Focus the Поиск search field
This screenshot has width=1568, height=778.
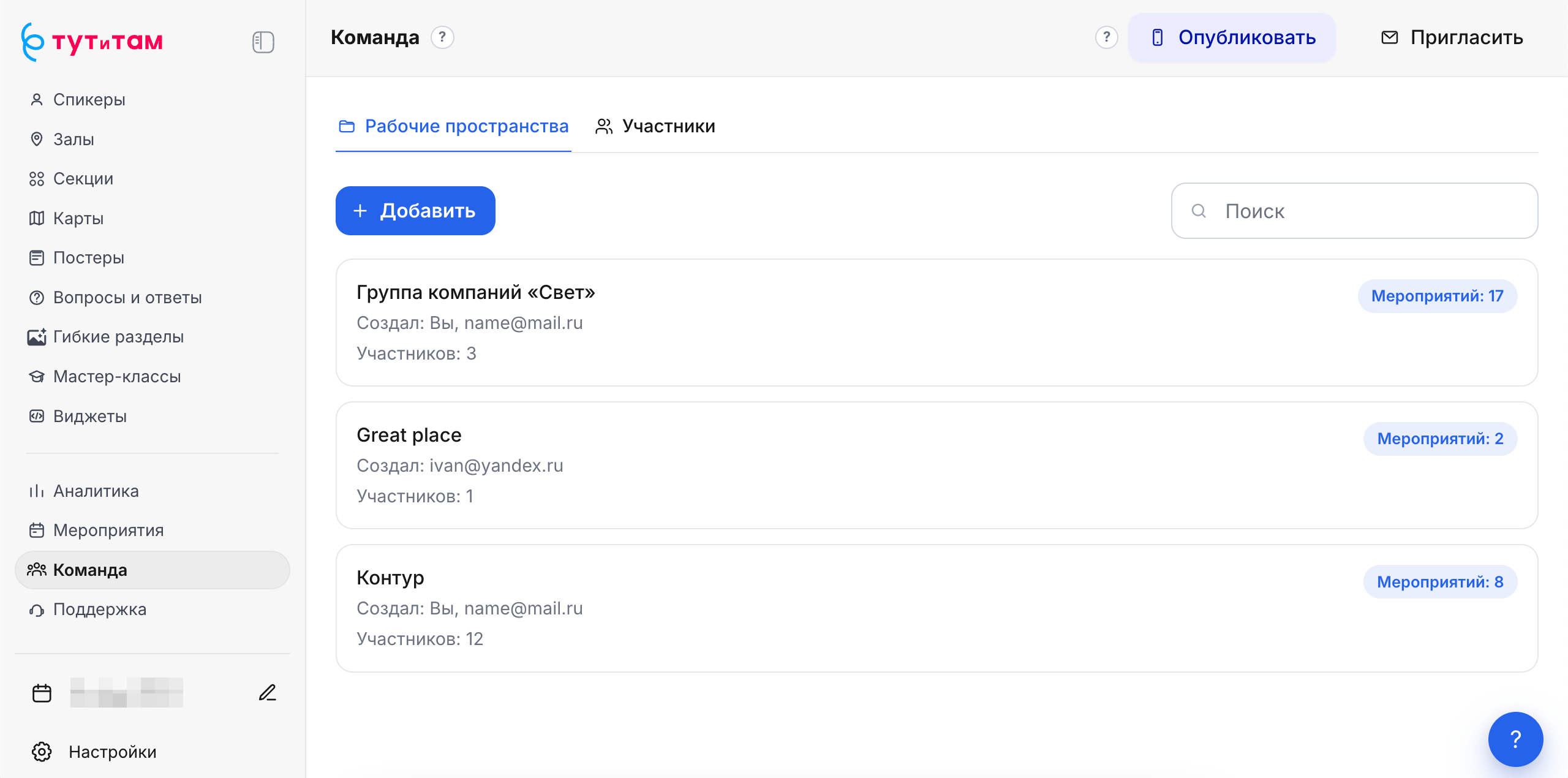[x=1354, y=211]
